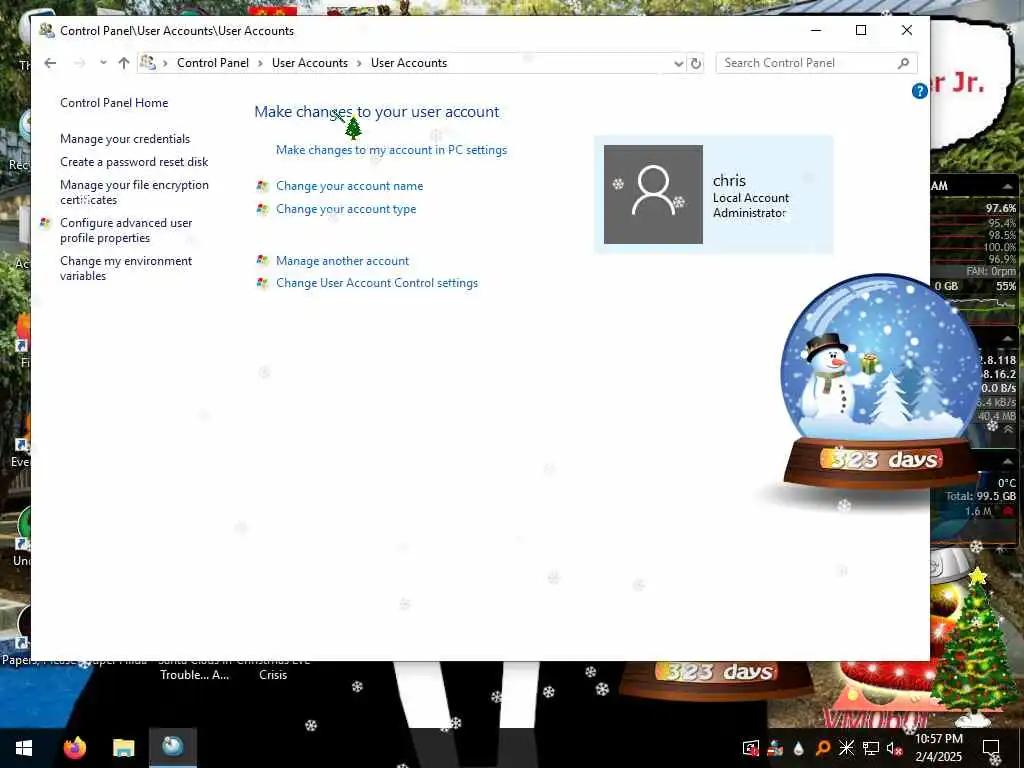Click the 'Local Account' text

[x=751, y=198]
